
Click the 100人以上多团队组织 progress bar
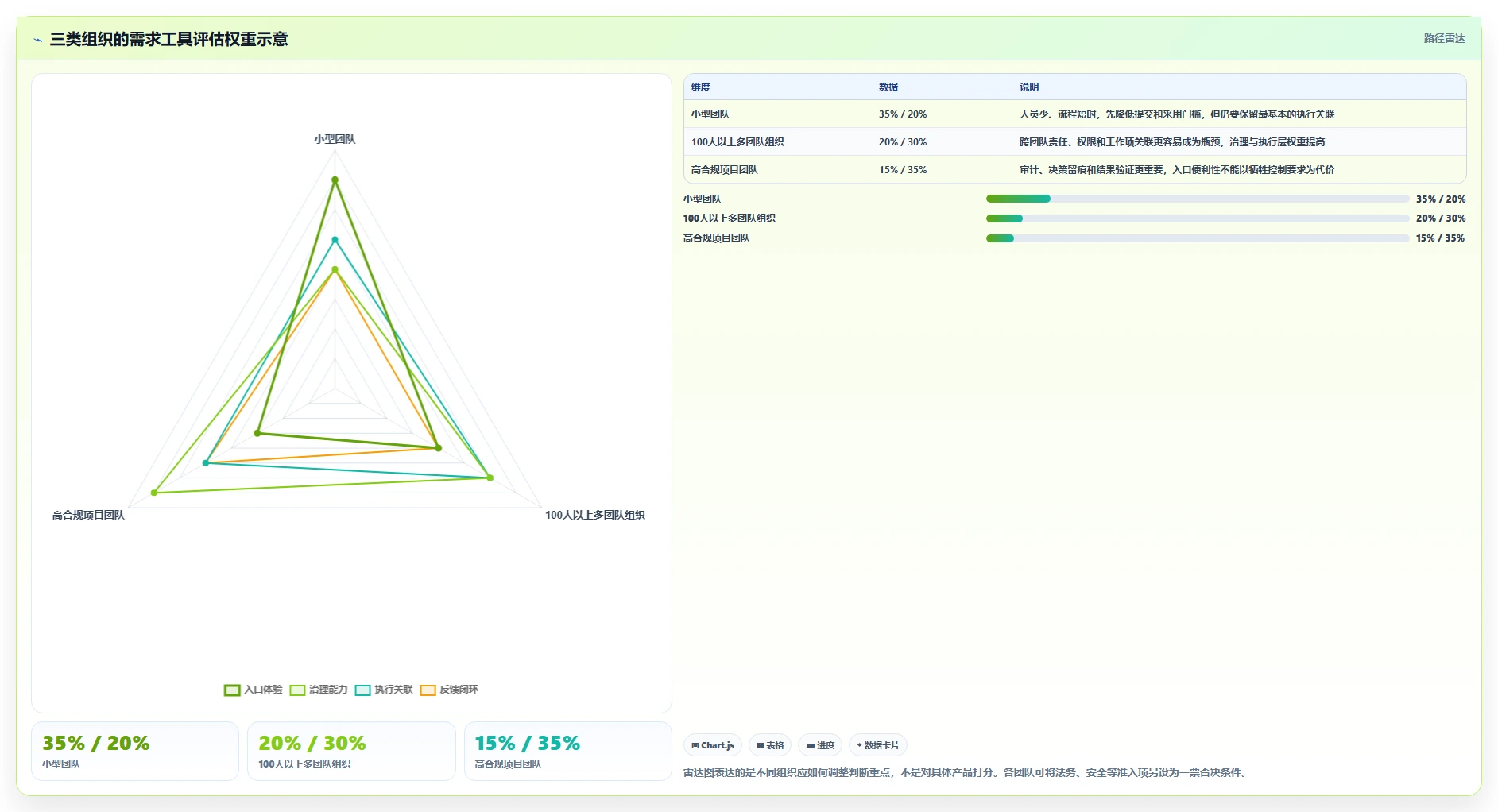1198,218
